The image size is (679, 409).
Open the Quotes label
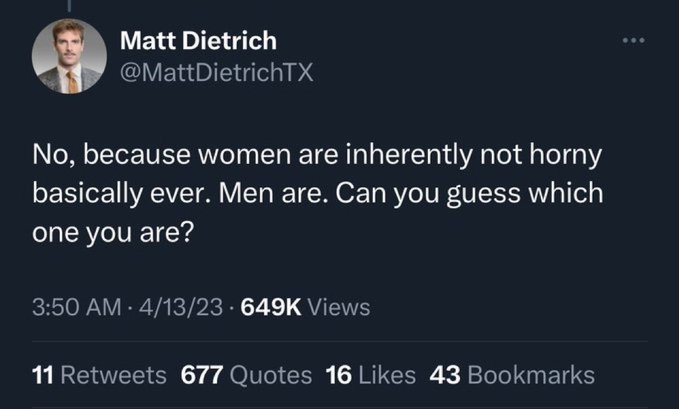coord(271,375)
